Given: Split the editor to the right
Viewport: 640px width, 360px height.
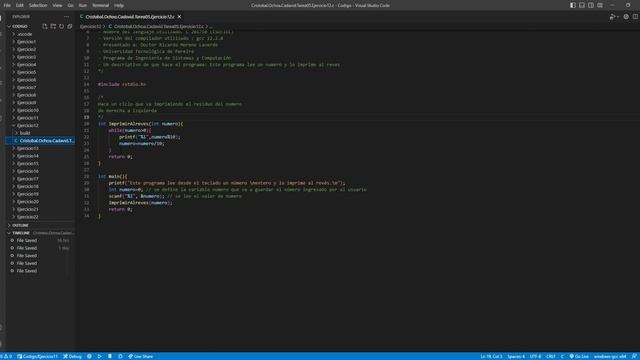Looking at the screenshot, I should [635, 17].
